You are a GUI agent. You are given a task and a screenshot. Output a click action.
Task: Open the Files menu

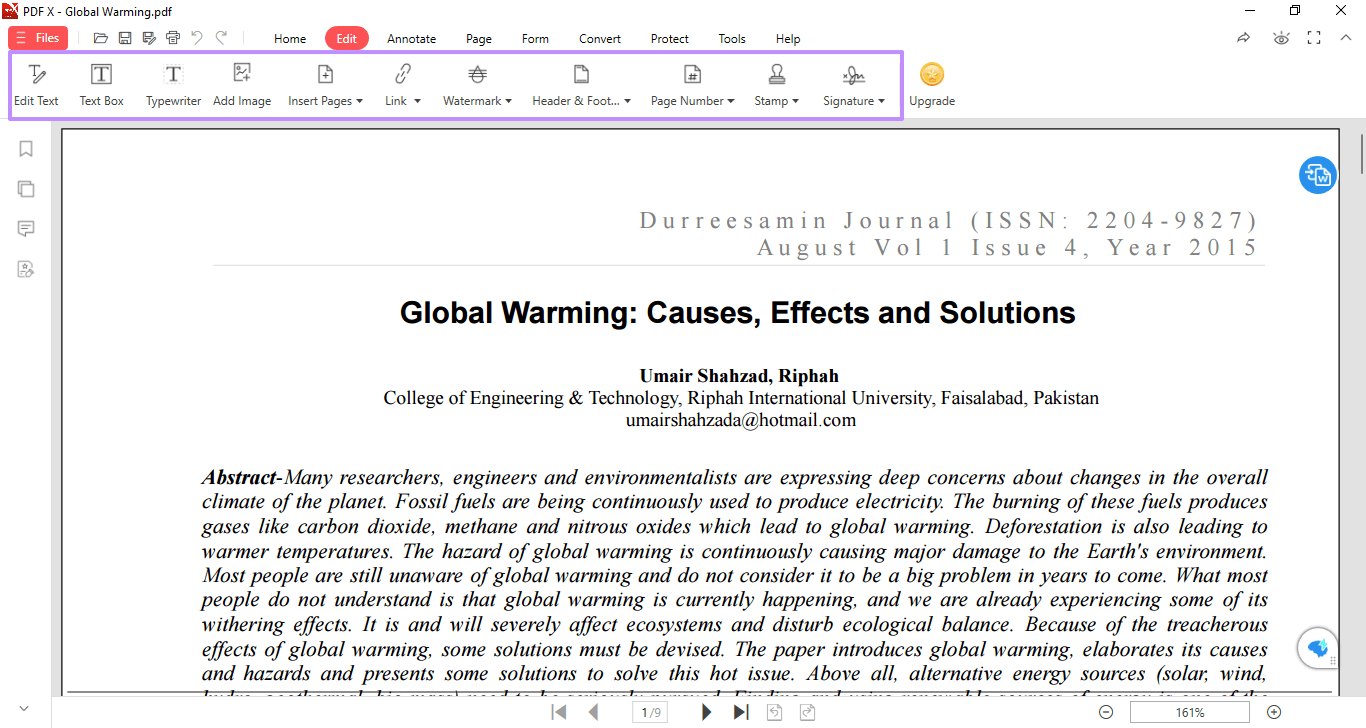(37, 37)
